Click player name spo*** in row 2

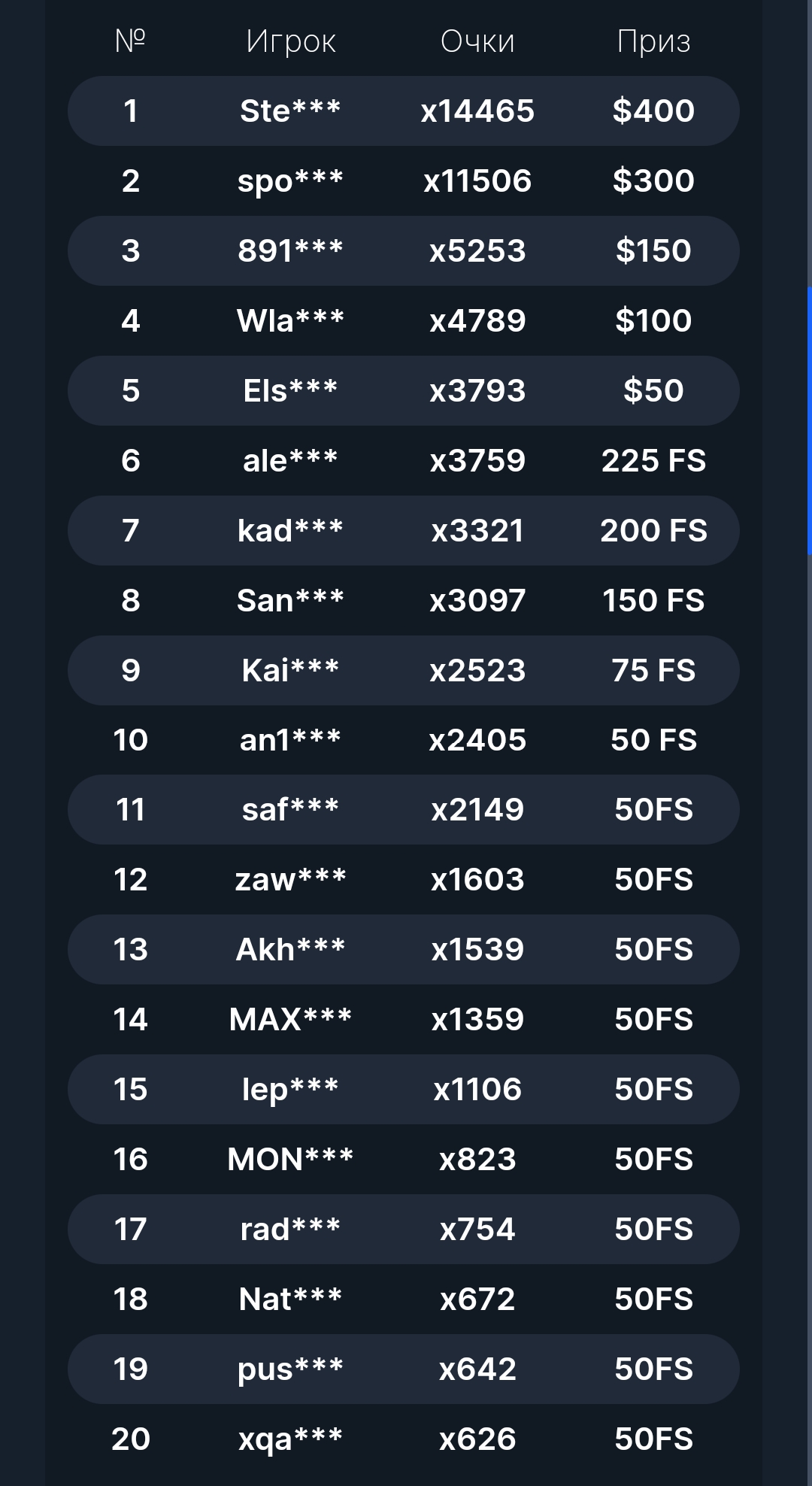tap(290, 180)
